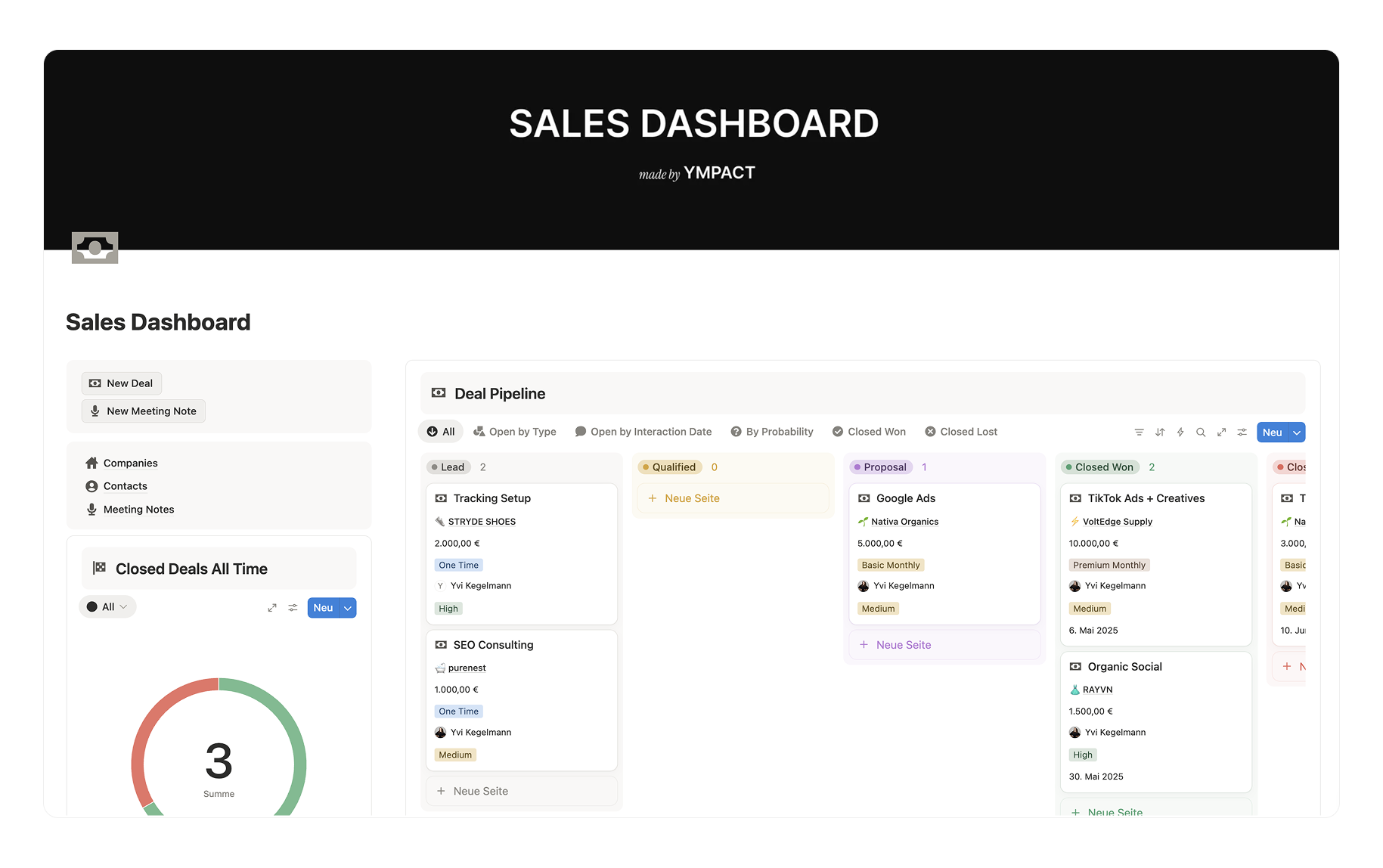Screen dimensions: 1383x868
Task: Switch to the By Probability tab
Action: pos(772,432)
